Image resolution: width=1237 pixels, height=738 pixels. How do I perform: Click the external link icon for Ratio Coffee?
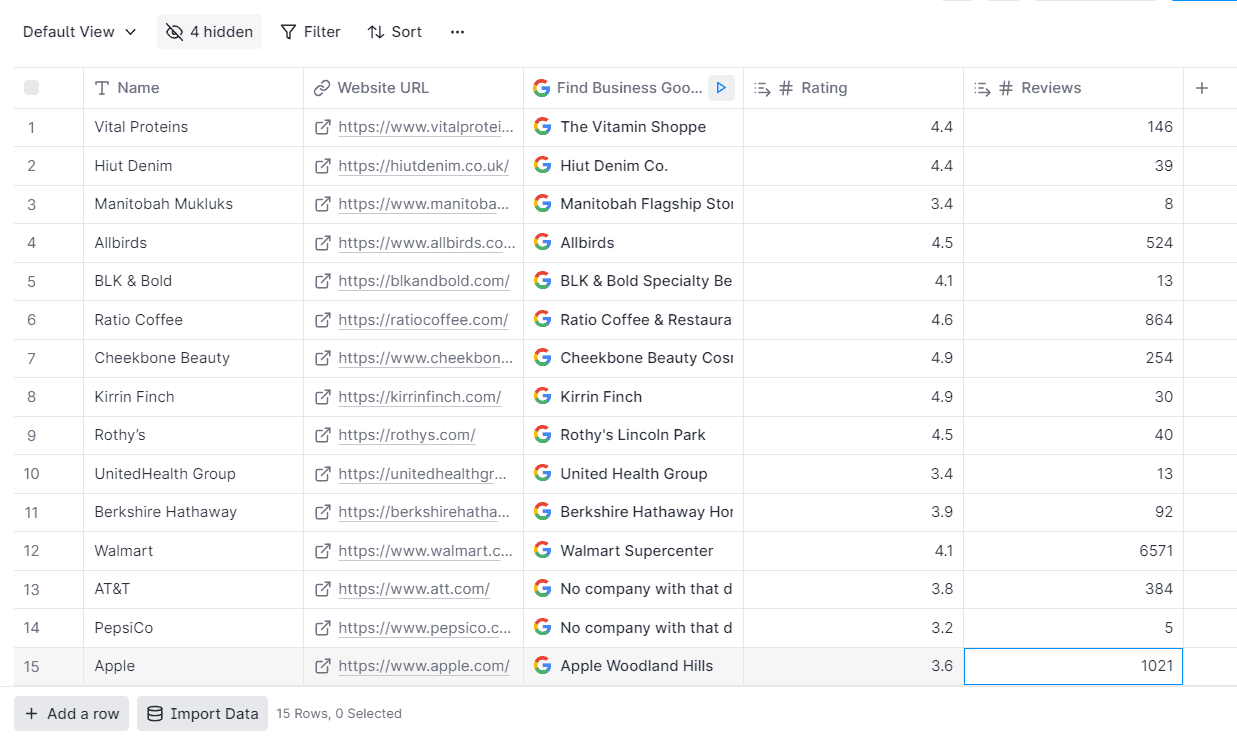tap(323, 320)
